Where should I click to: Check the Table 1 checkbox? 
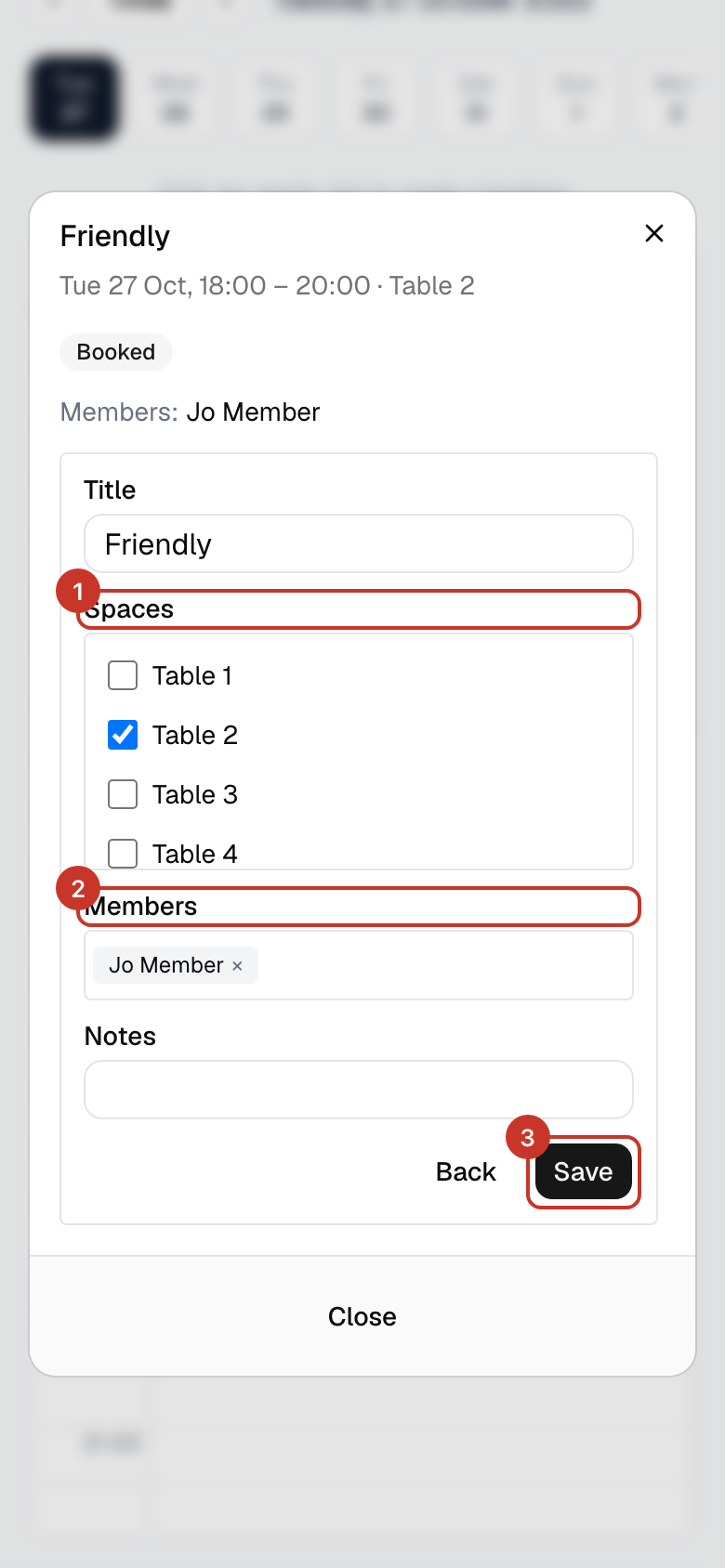[x=123, y=675]
